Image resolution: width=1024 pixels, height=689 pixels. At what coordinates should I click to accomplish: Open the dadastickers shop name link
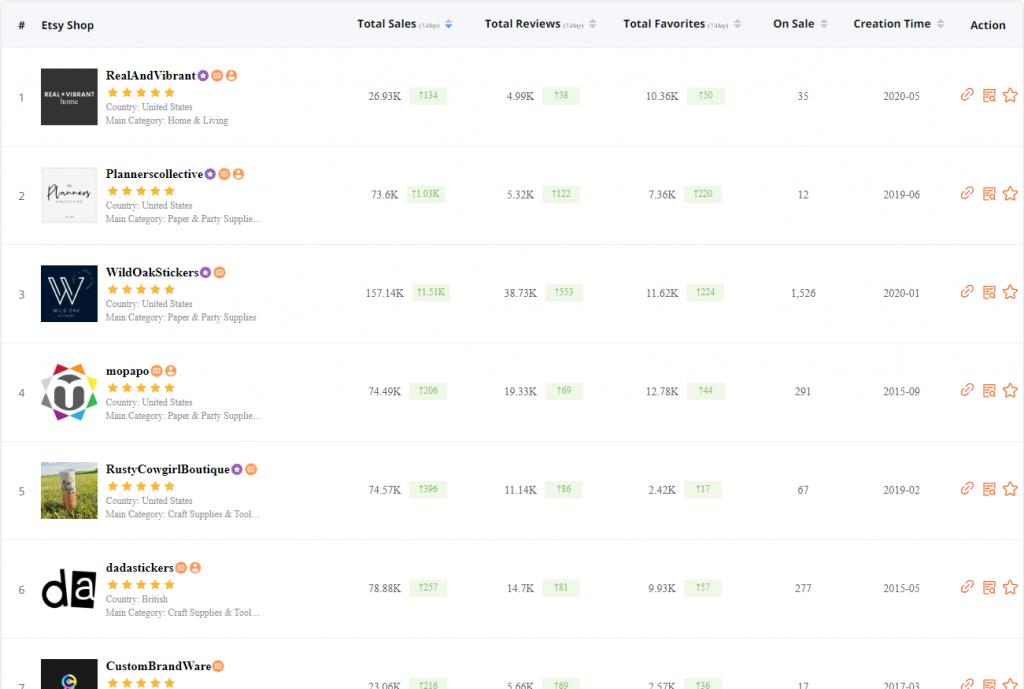[x=139, y=568]
